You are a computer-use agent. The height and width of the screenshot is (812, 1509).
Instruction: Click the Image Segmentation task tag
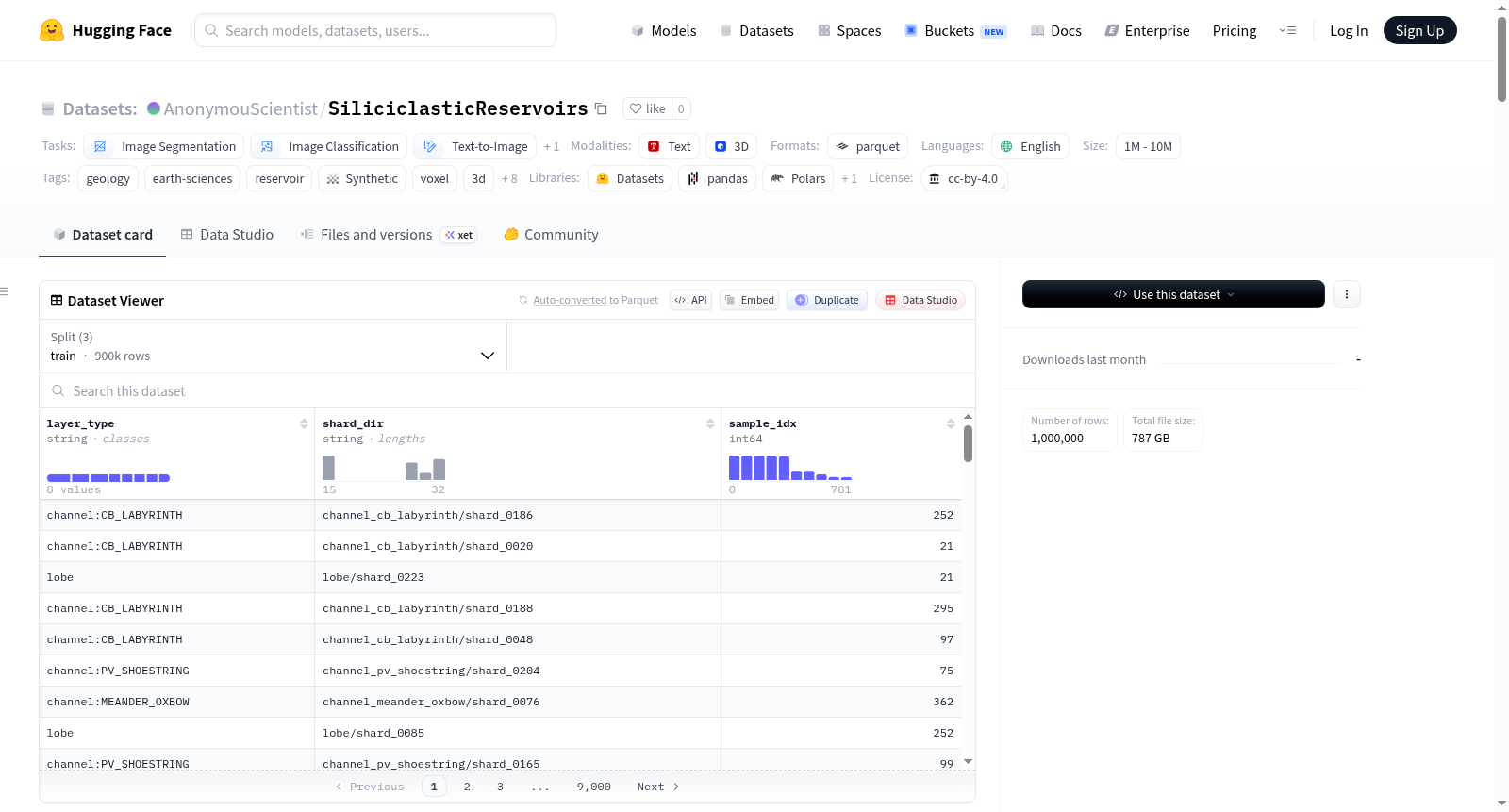click(164, 146)
